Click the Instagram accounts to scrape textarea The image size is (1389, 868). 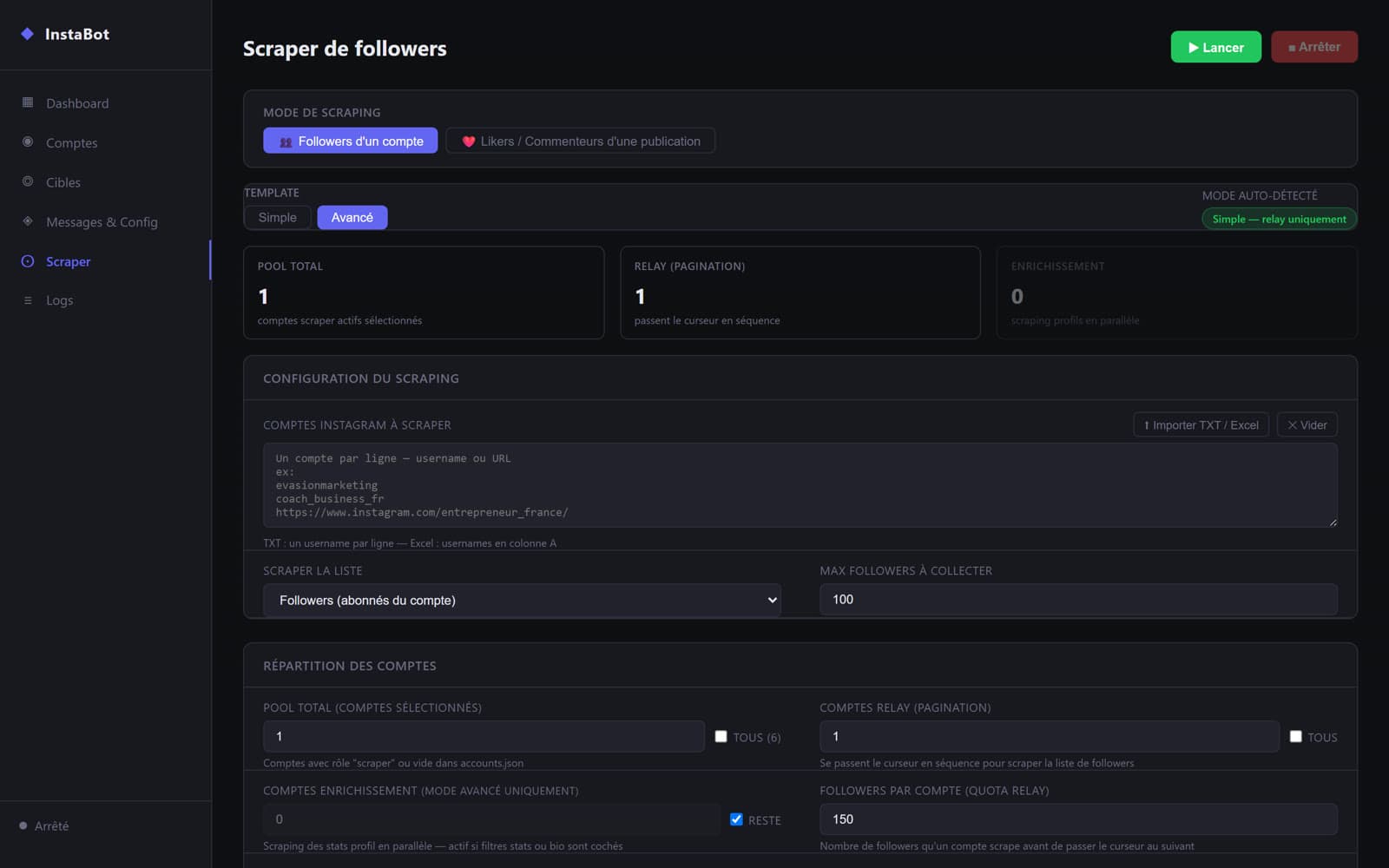800,485
